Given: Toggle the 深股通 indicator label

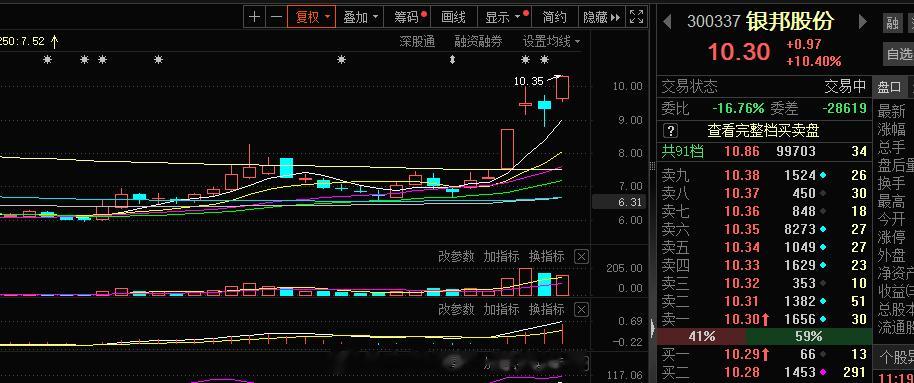Looking at the screenshot, I should [417, 41].
